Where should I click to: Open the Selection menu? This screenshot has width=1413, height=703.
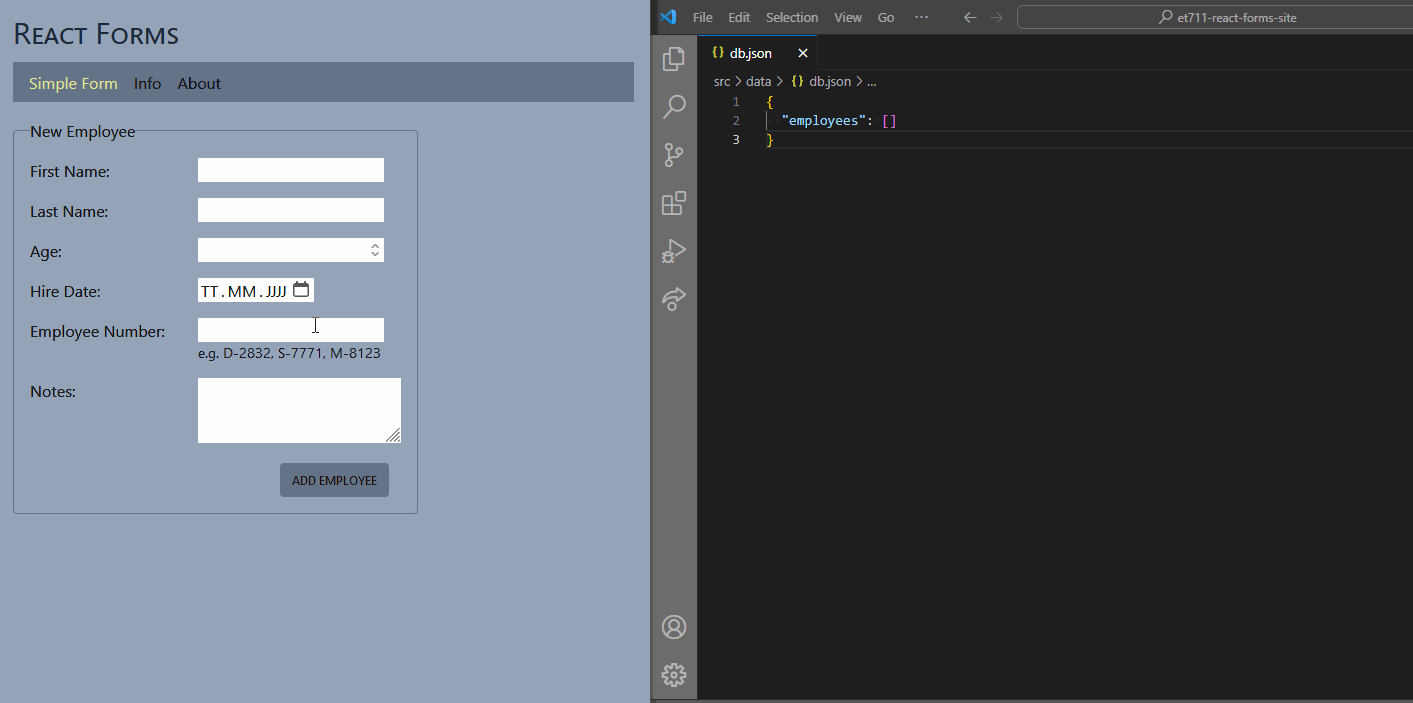point(792,17)
